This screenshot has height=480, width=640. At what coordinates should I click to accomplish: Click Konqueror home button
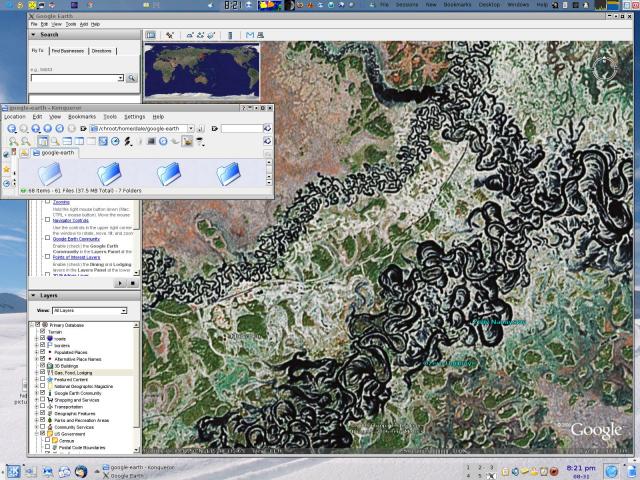tap(47, 129)
